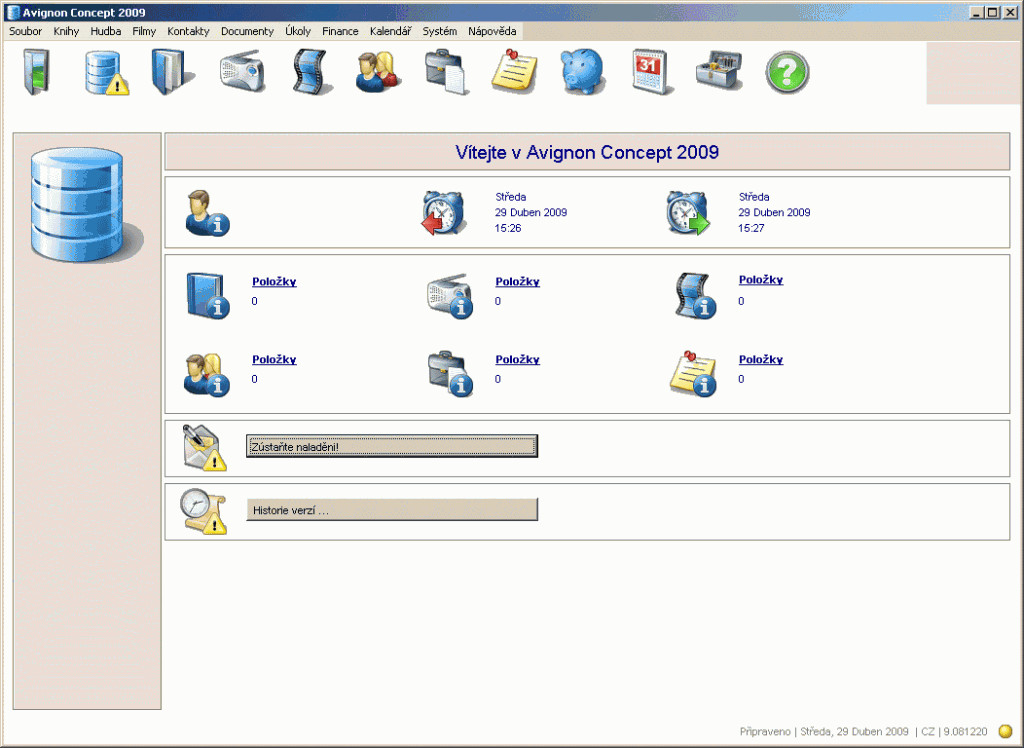Open the radio music toolbar icon
This screenshot has width=1024, height=748.
[x=242, y=73]
